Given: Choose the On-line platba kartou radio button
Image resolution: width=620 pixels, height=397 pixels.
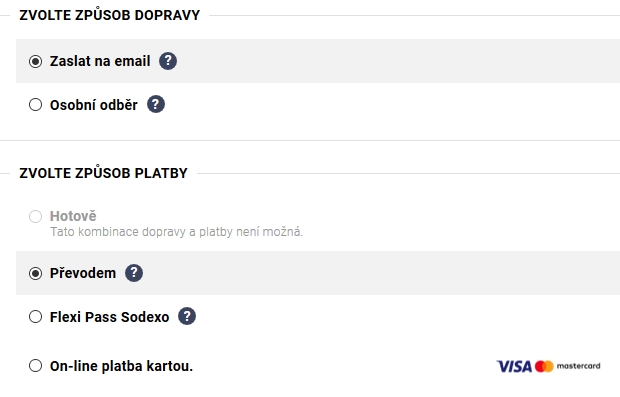Looking at the screenshot, I should coord(36,366).
